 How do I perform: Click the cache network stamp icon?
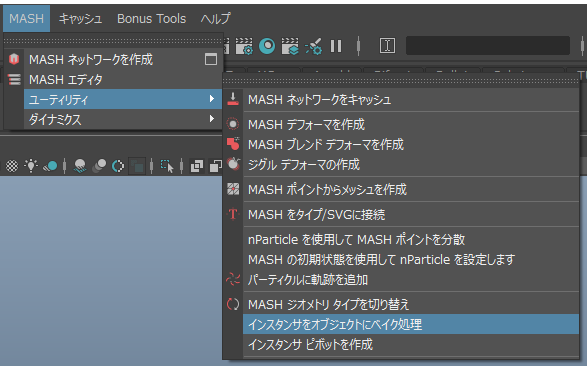tap(233, 99)
